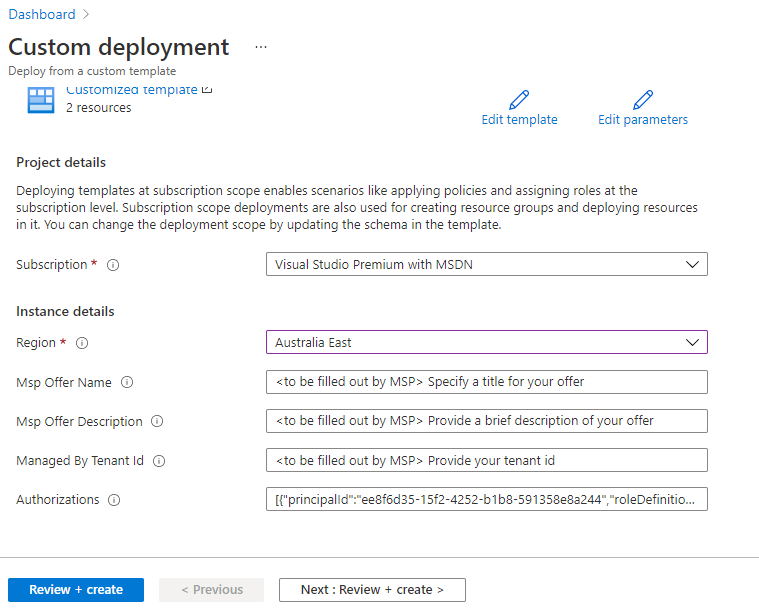Click the Edit parameters pencil icon
759x613 pixels.
(x=643, y=100)
